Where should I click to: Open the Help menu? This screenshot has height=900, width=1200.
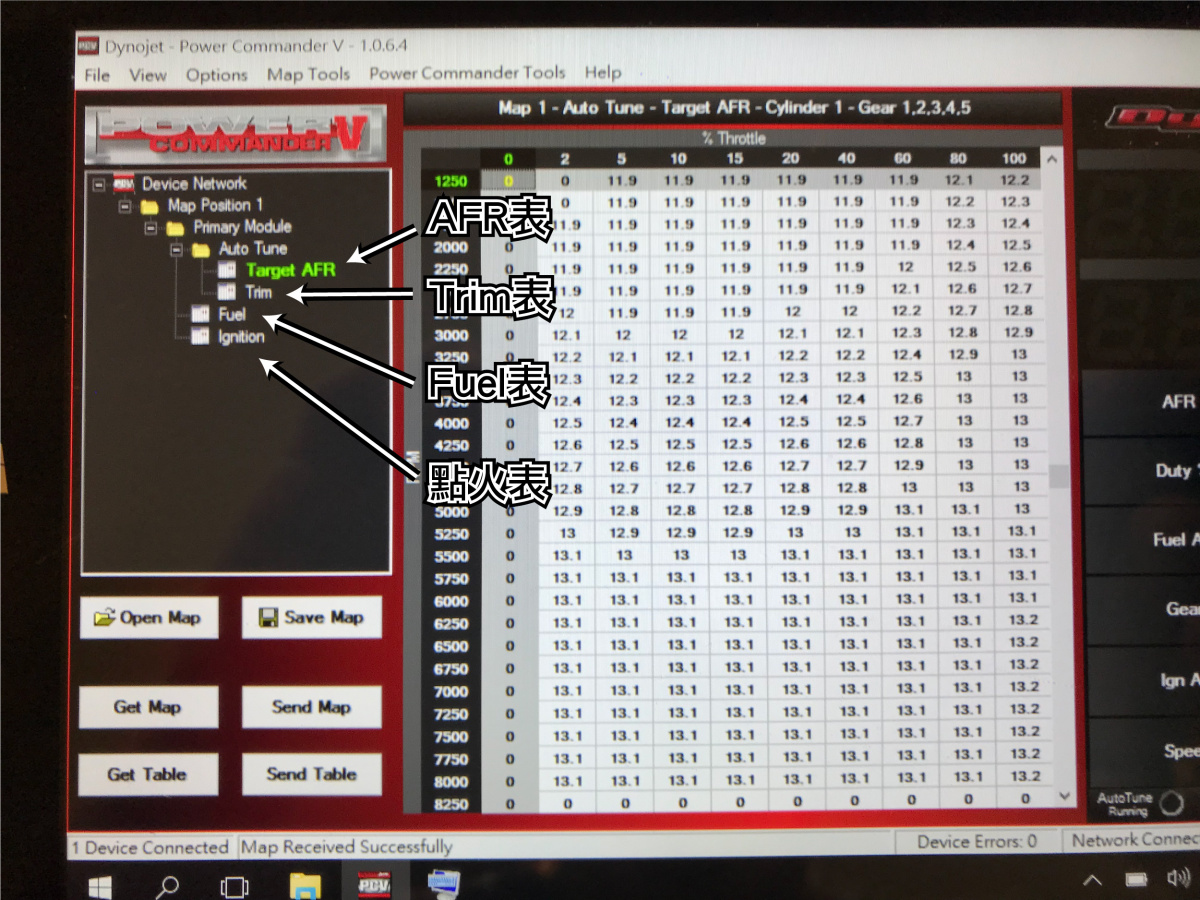pos(602,73)
